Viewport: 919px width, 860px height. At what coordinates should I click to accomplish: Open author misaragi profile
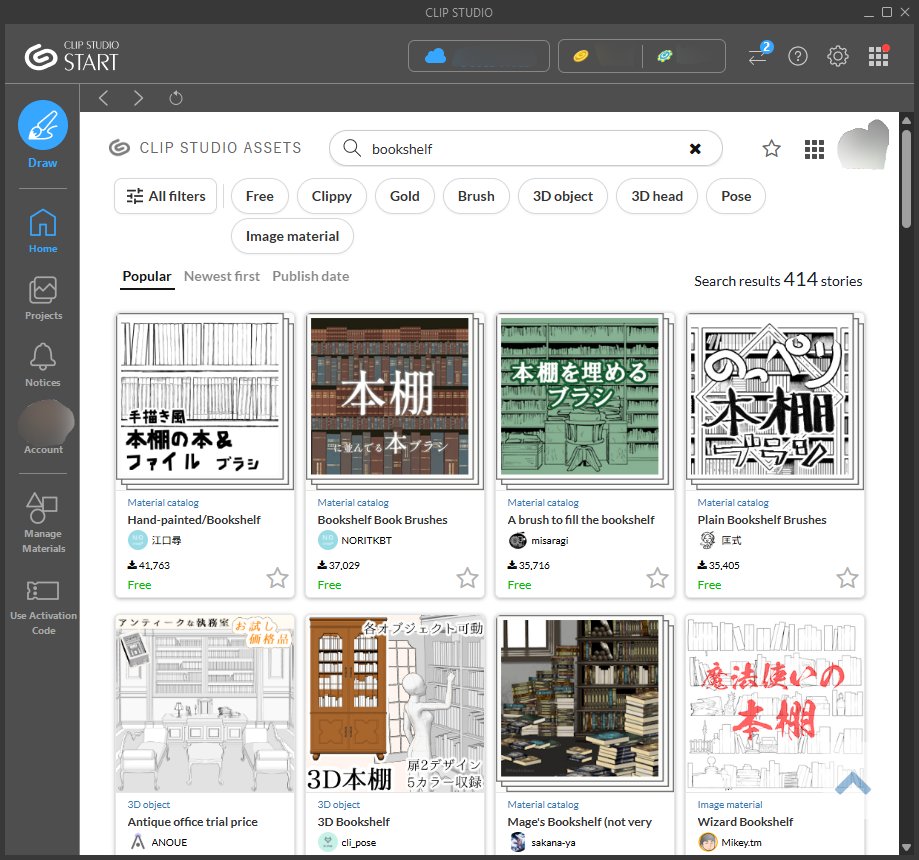[538, 540]
